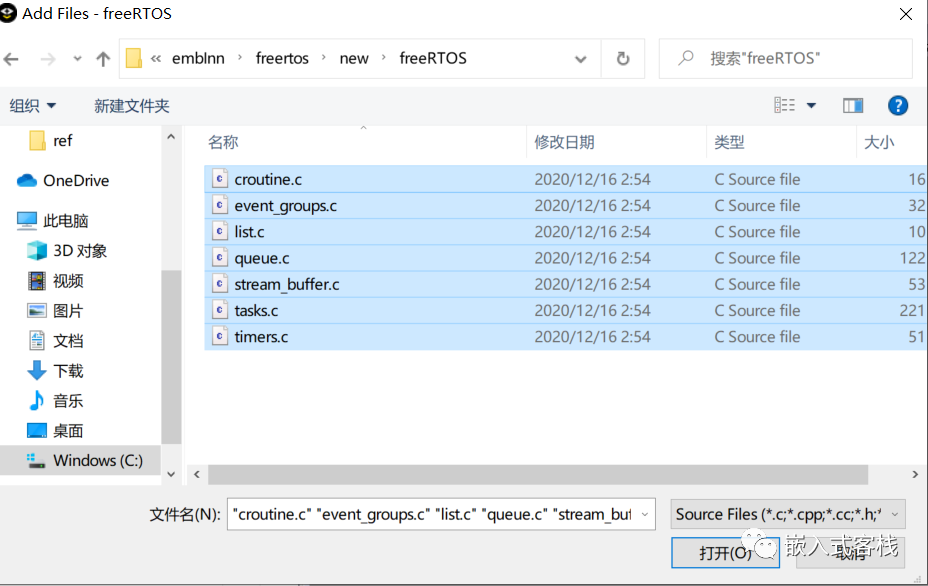Click file list scroll left arrow
Image resolution: width=928 pixels, height=586 pixels.
pyautogui.click(x=196, y=474)
